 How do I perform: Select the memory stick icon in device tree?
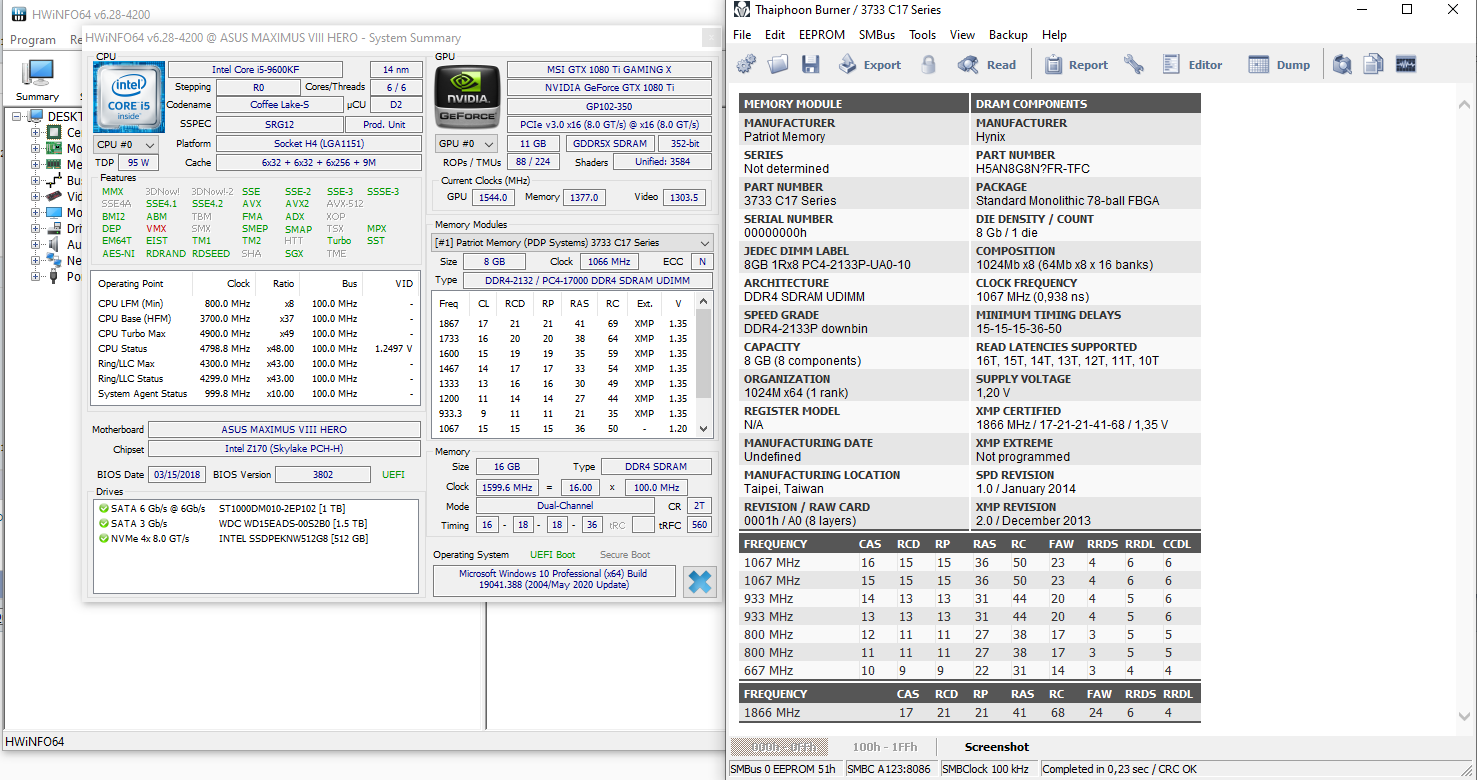tap(54, 165)
